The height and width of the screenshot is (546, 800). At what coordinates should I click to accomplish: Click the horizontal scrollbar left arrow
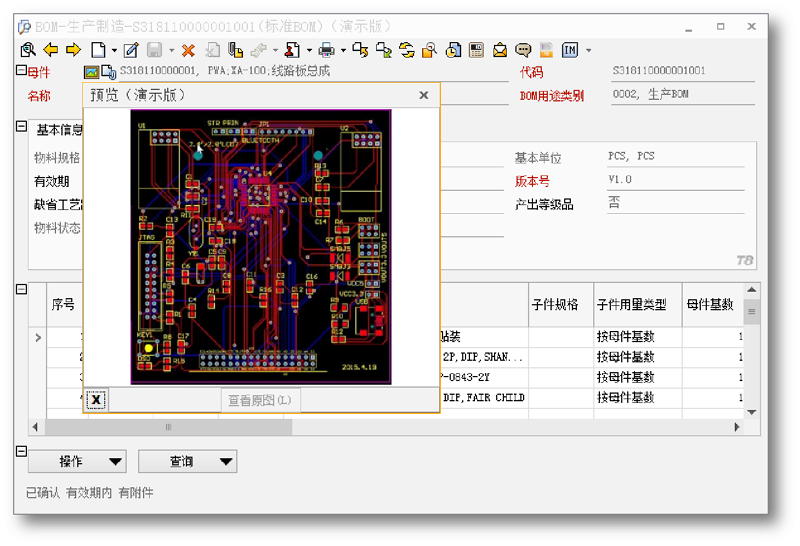coord(35,427)
